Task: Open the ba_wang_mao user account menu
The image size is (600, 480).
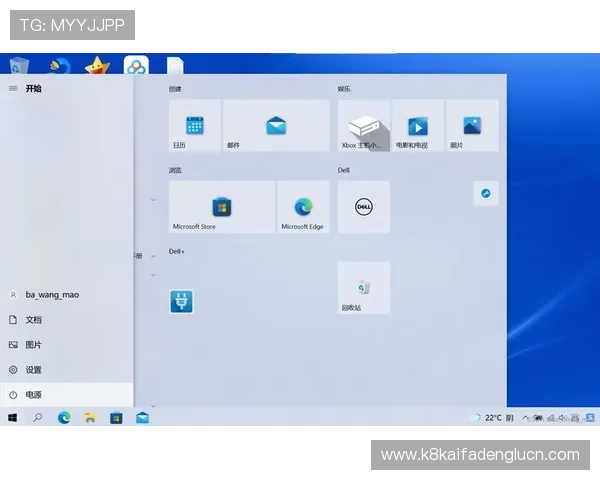Action: click(x=67, y=295)
